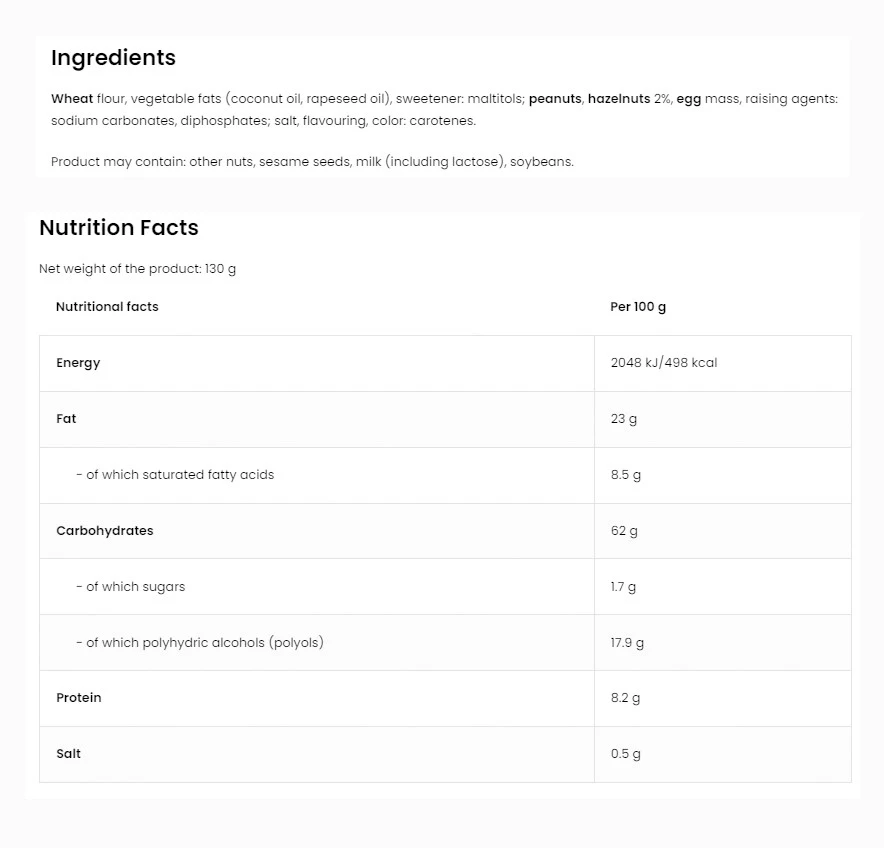This screenshot has height=848, width=884.
Task: Click the 62 g carbohydrates value
Action: point(623,531)
